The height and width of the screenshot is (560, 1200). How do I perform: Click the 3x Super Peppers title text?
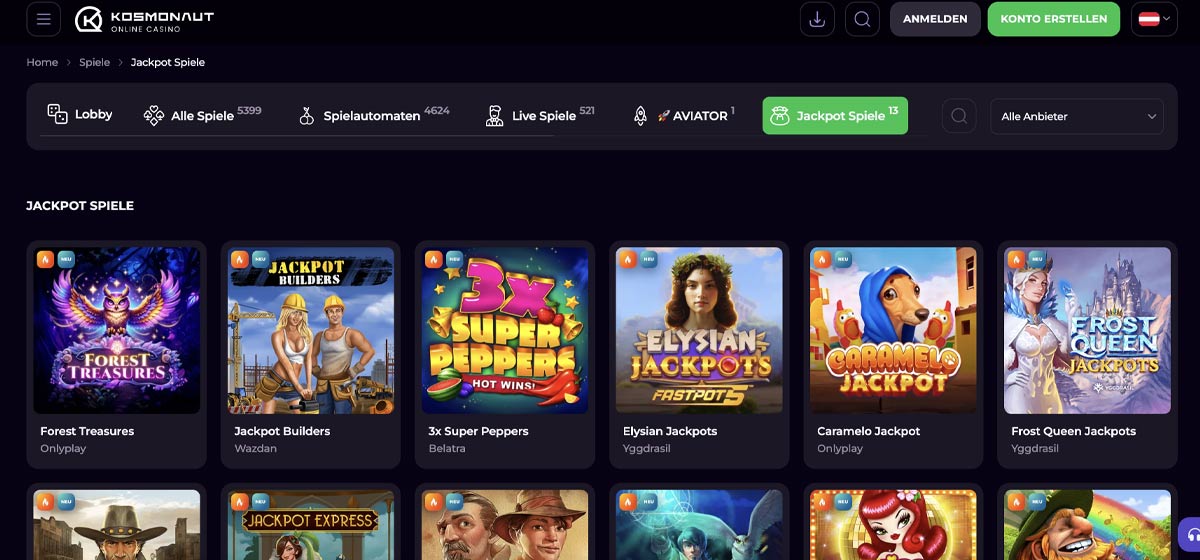pyautogui.click(x=478, y=431)
